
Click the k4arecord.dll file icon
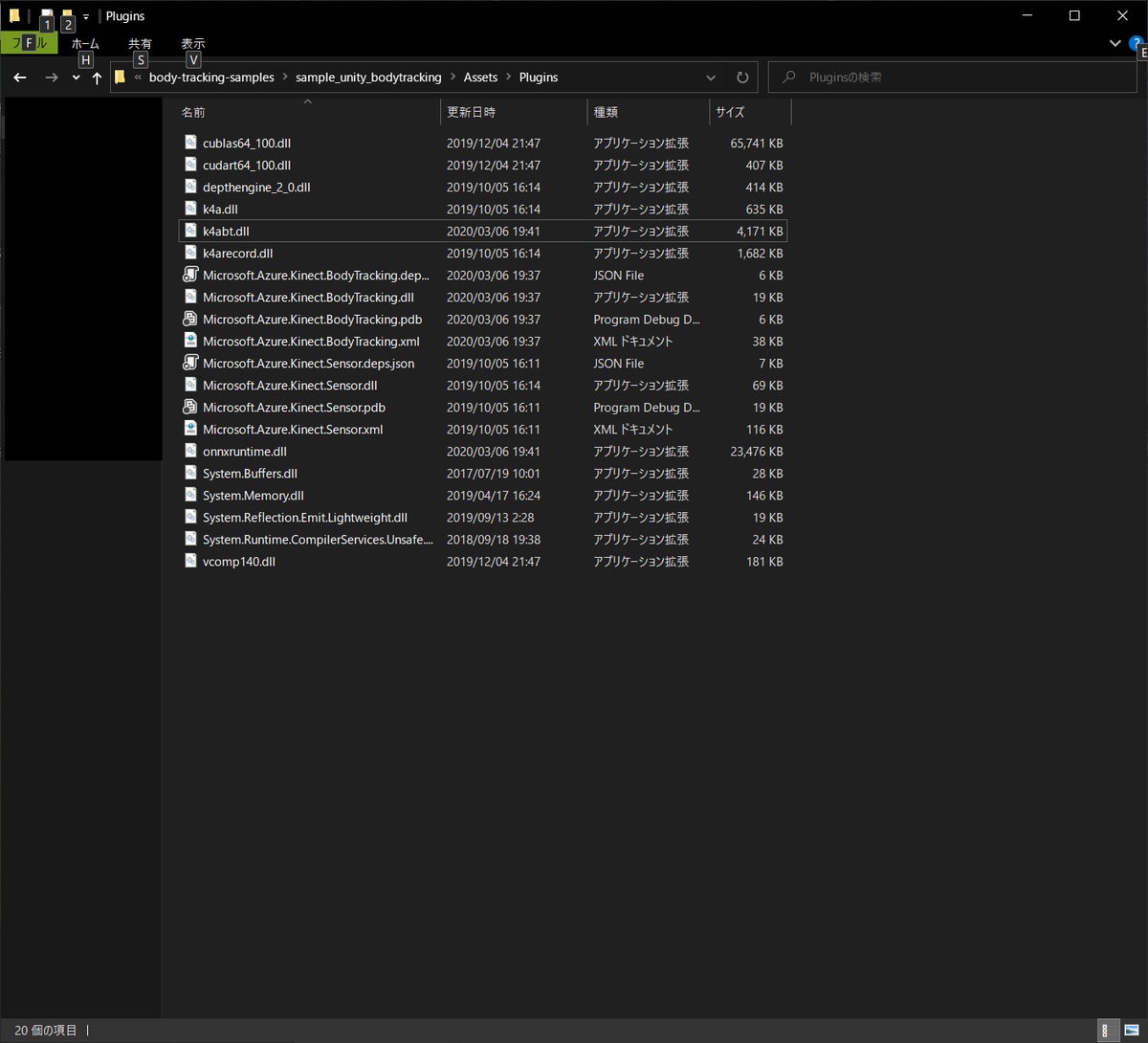190,253
